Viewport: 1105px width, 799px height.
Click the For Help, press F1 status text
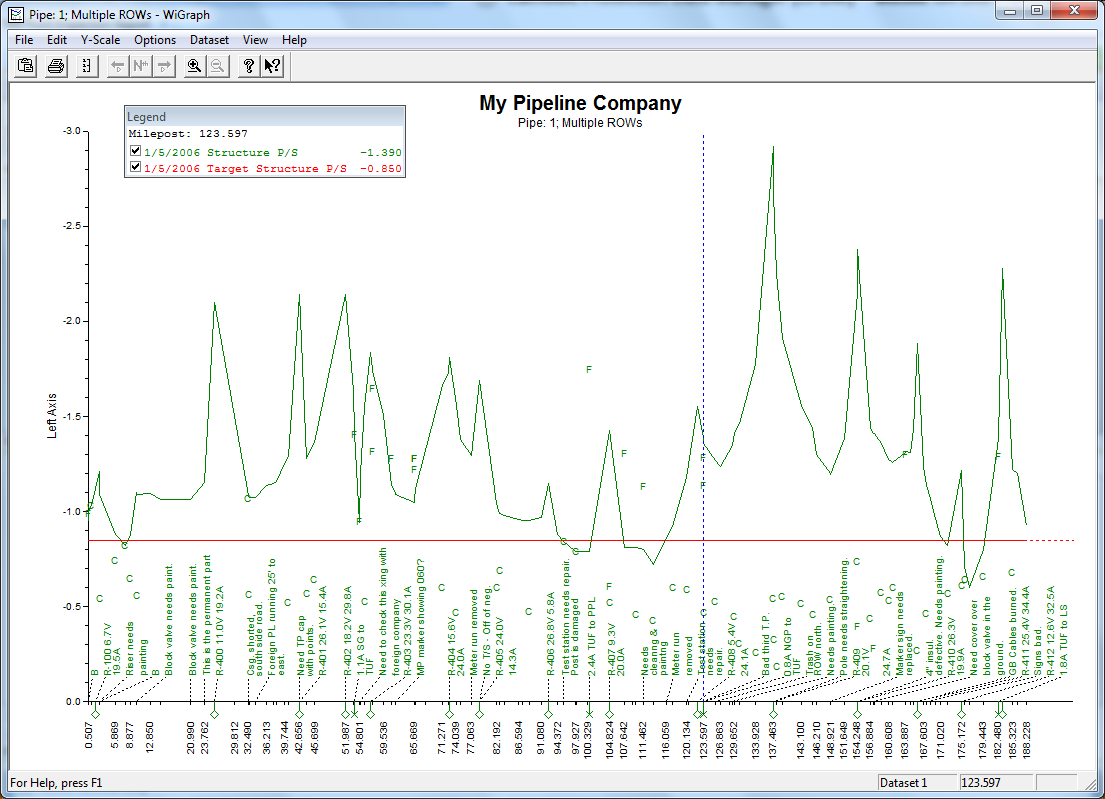point(56,783)
